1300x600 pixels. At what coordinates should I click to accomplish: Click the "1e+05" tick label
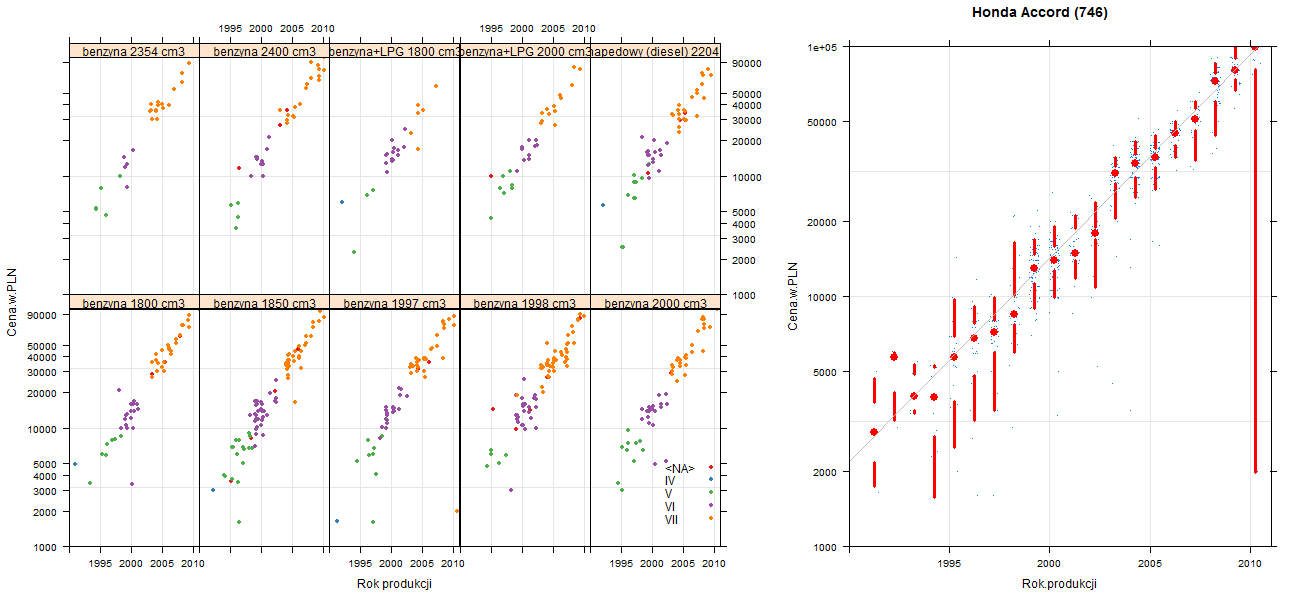click(x=823, y=47)
